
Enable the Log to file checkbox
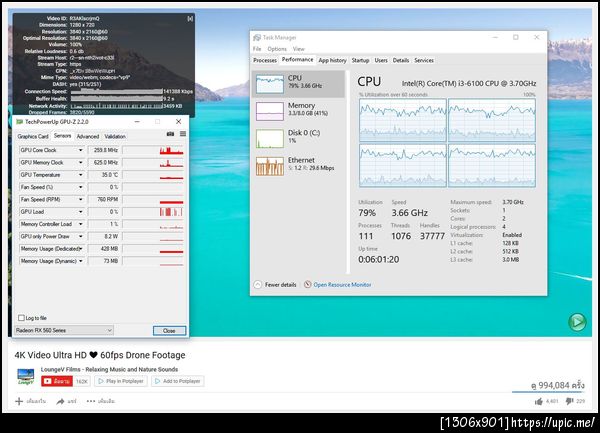click(x=21, y=318)
